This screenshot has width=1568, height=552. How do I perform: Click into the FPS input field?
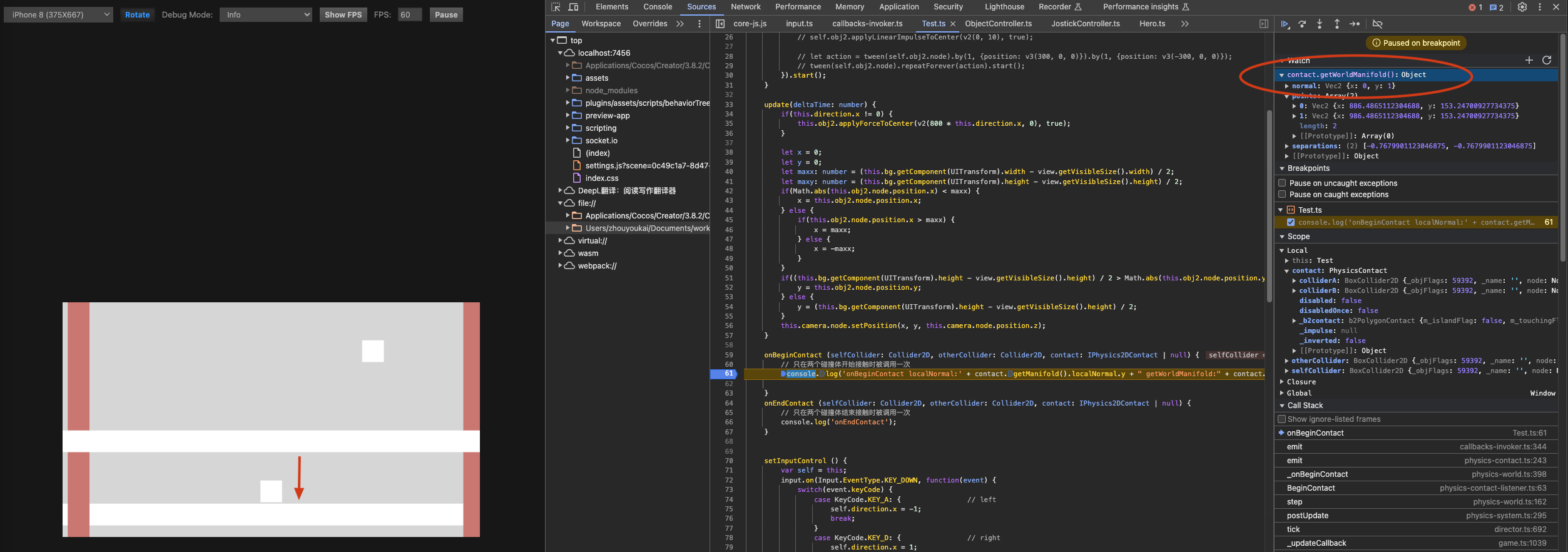click(410, 14)
